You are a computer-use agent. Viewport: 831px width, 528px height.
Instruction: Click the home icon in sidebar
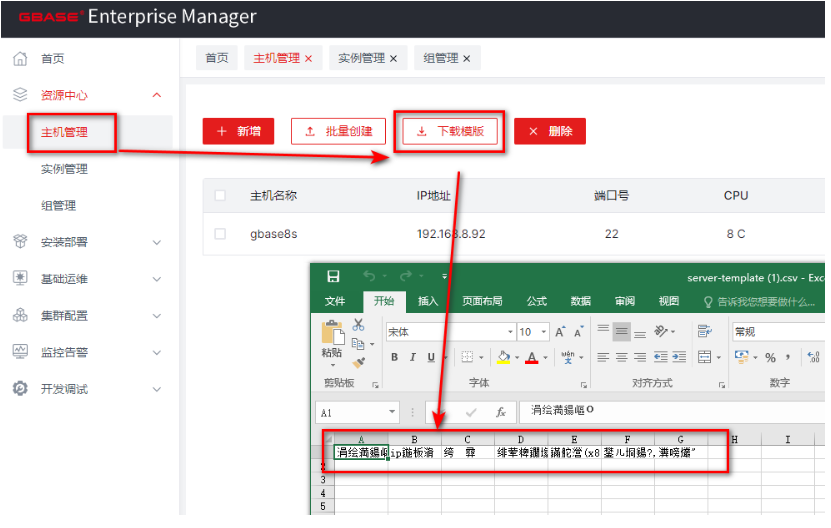point(20,59)
